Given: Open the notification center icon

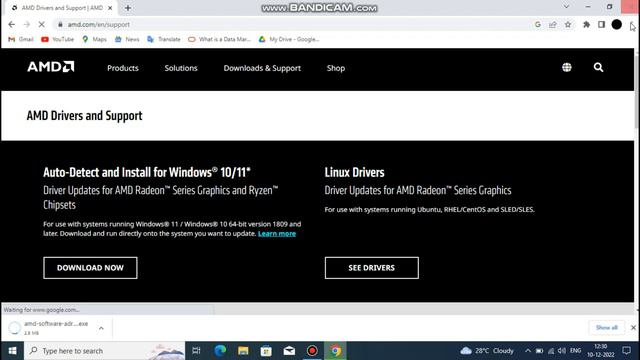Looking at the screenshot, I should [x=627, y=351].
